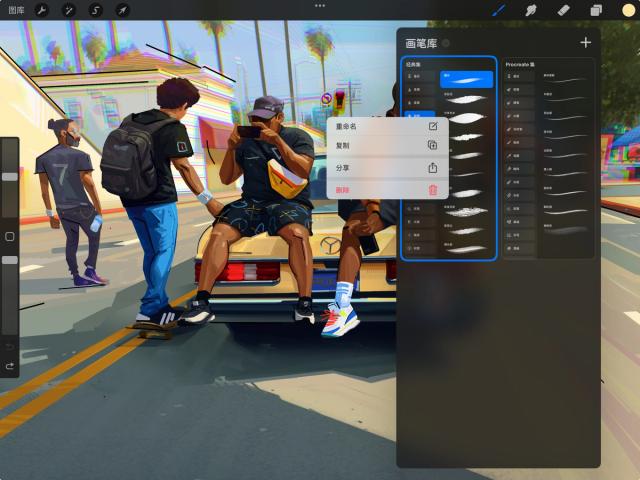Image resolution: width=640 pixels, height=480 pixels.
Task: Select the Eraser tool
Action: pos(563,10)
